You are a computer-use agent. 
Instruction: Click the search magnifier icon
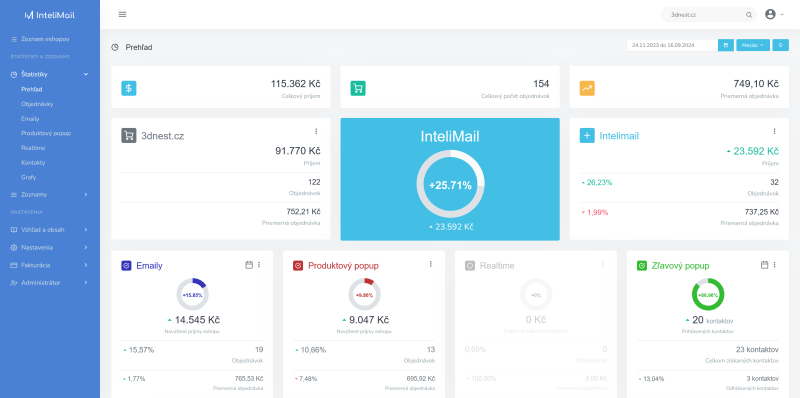(x=748, y=15)
